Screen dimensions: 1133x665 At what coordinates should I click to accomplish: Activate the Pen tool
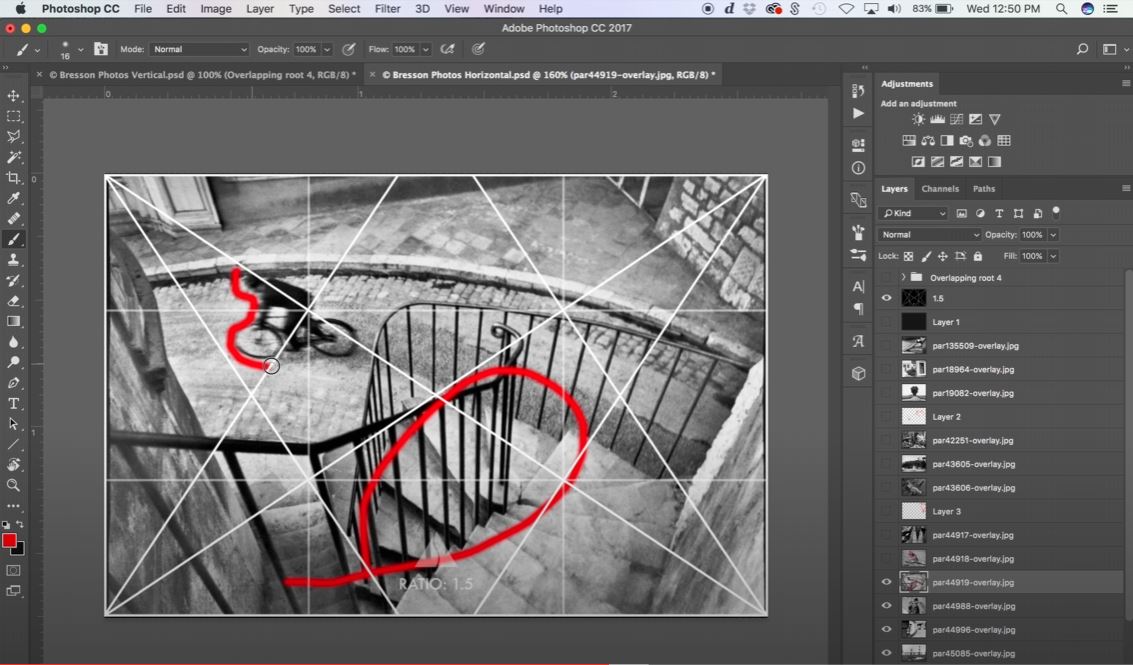[13, 382]
